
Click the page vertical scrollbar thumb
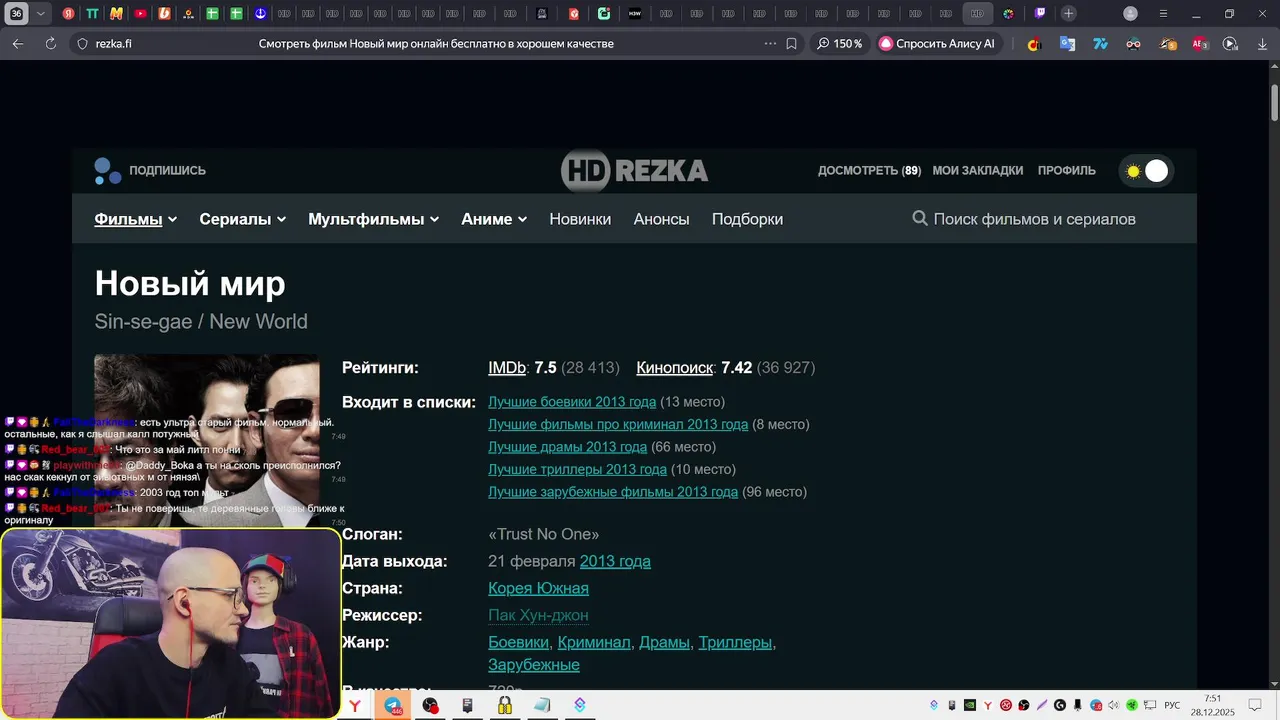(x=1274, y=101)
